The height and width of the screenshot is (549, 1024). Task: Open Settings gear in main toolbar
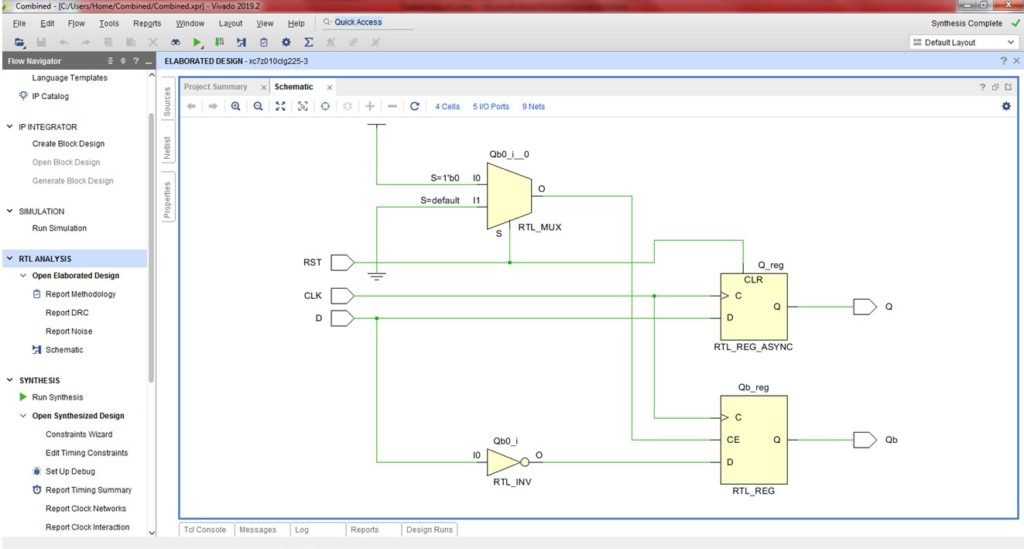(x=286, y=42)
